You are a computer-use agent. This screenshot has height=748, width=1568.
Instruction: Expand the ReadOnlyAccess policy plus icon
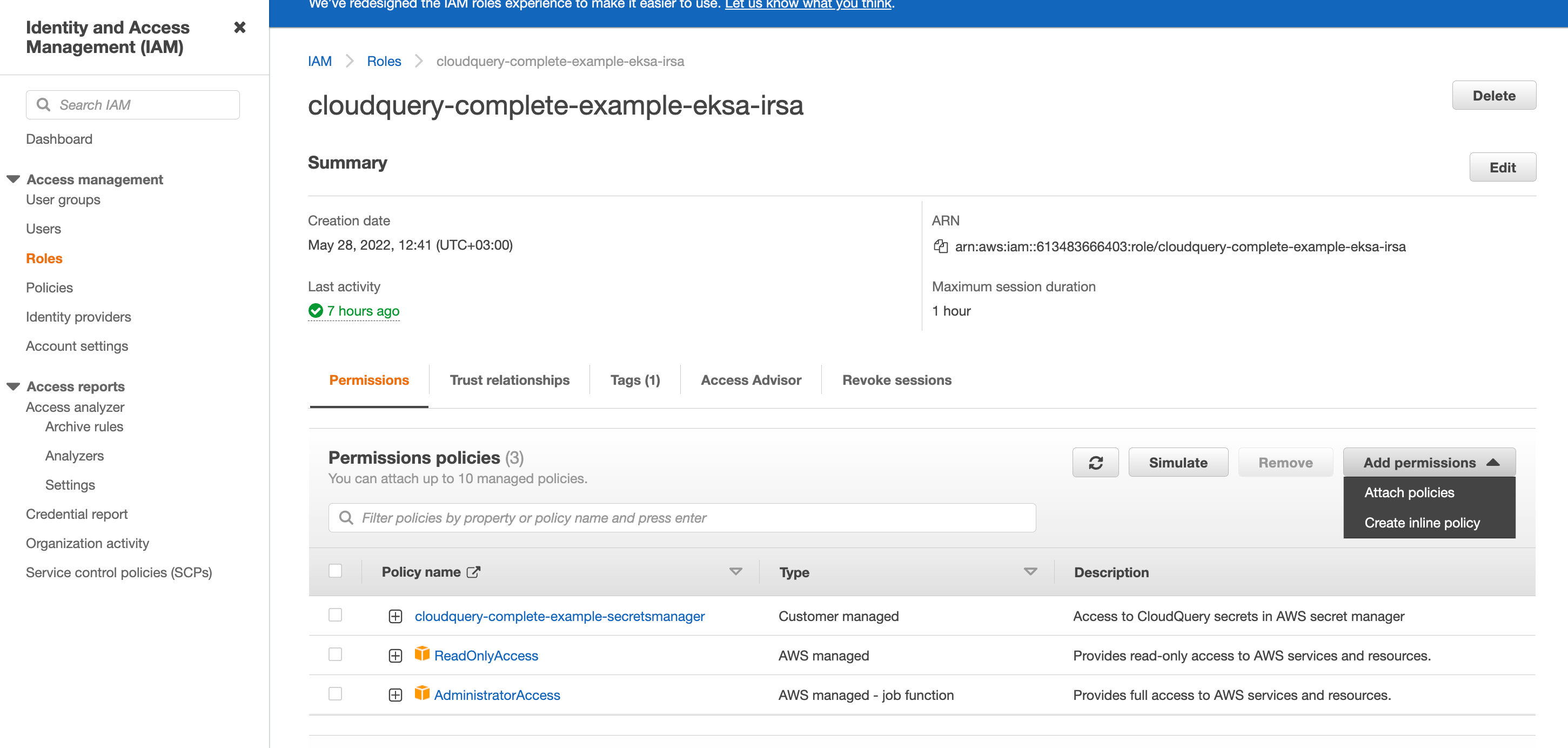pyautogui.click(x=395, y=656)
